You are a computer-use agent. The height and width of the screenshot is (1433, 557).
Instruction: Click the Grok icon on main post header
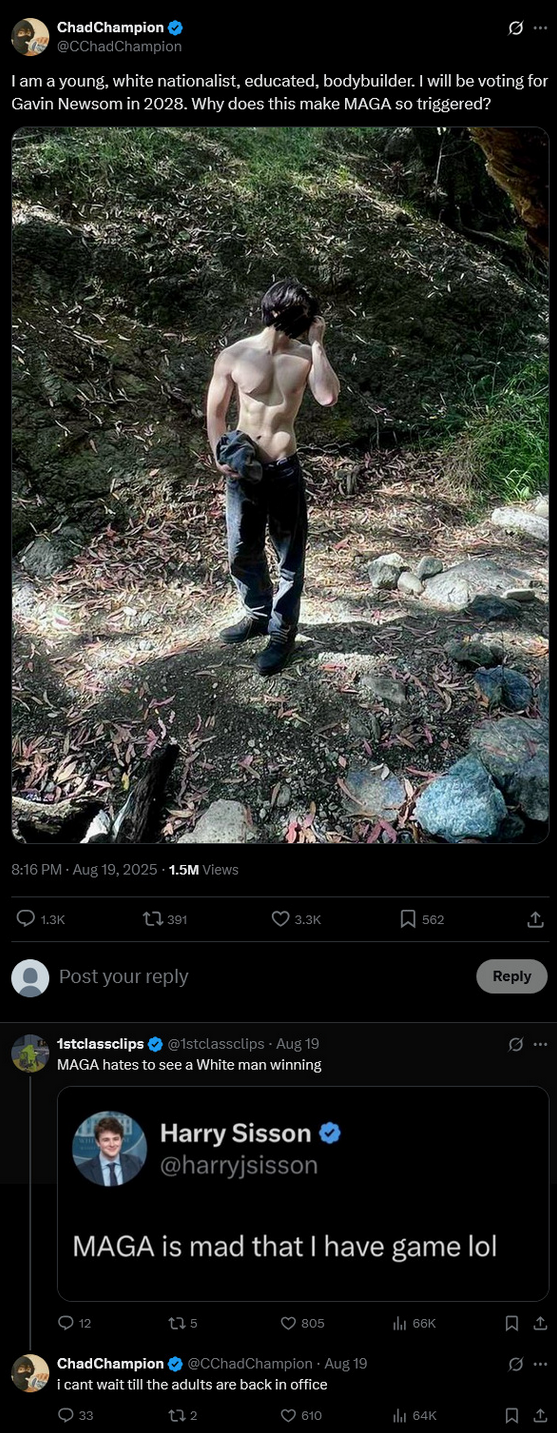point(515,28)
